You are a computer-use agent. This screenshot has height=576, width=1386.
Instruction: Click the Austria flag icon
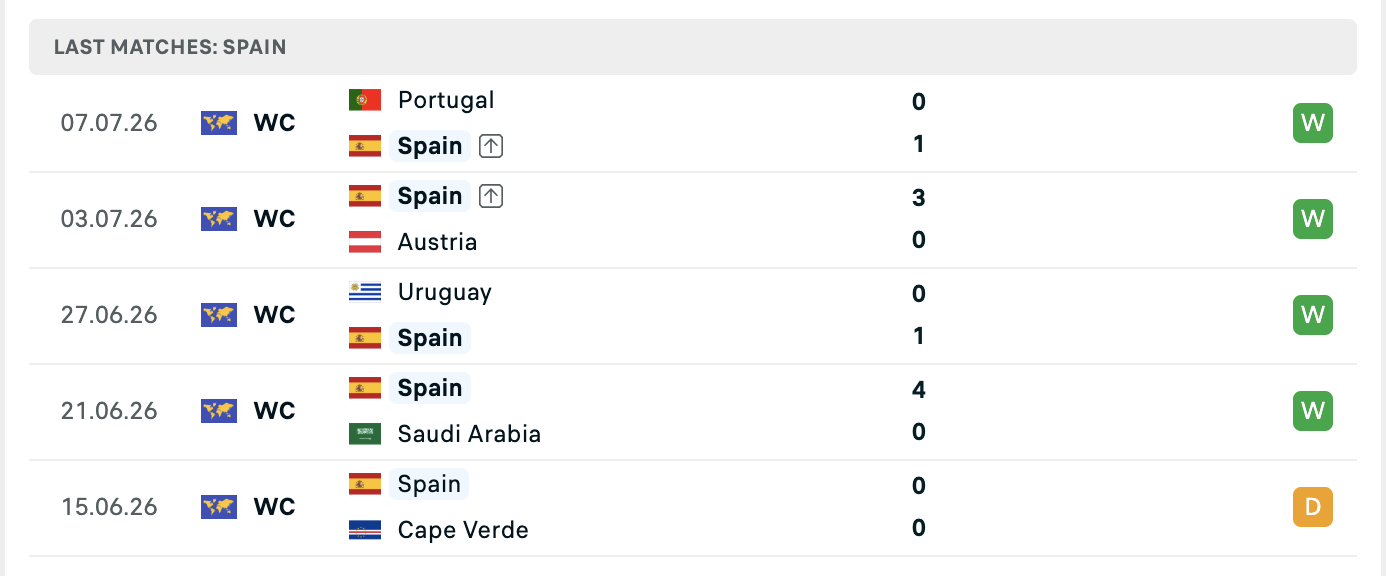[x=365, y=242]
